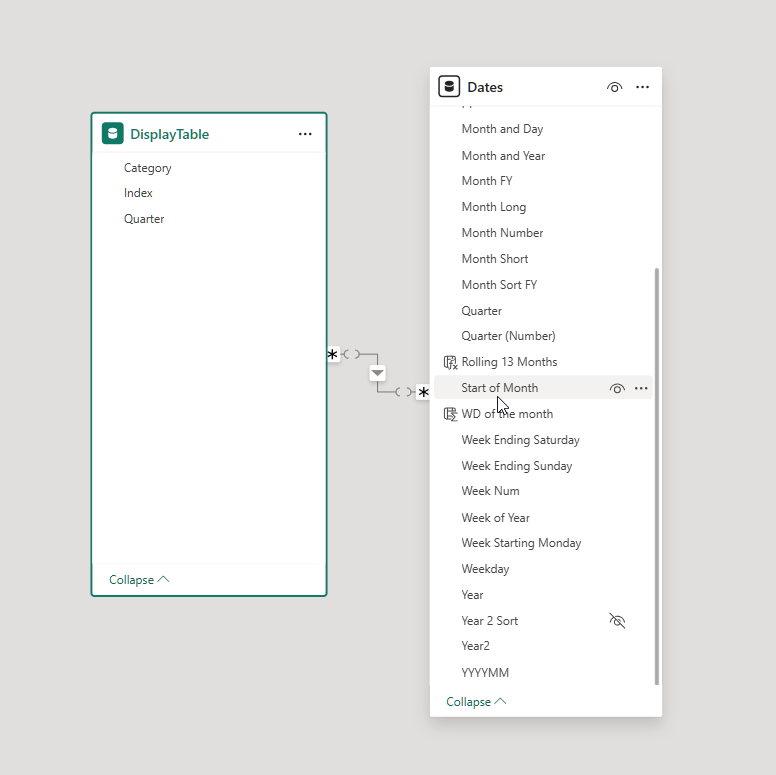Select the Week Ending Sunday field

click(517, 466)
